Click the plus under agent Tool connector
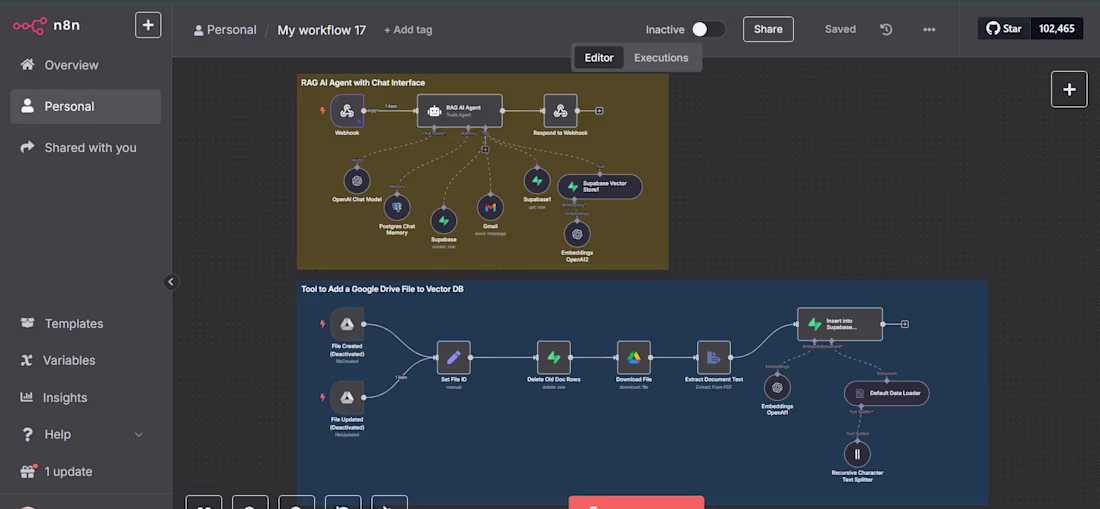The width and height of the screenshot is (1100, 509). click(x=485, y=149)
